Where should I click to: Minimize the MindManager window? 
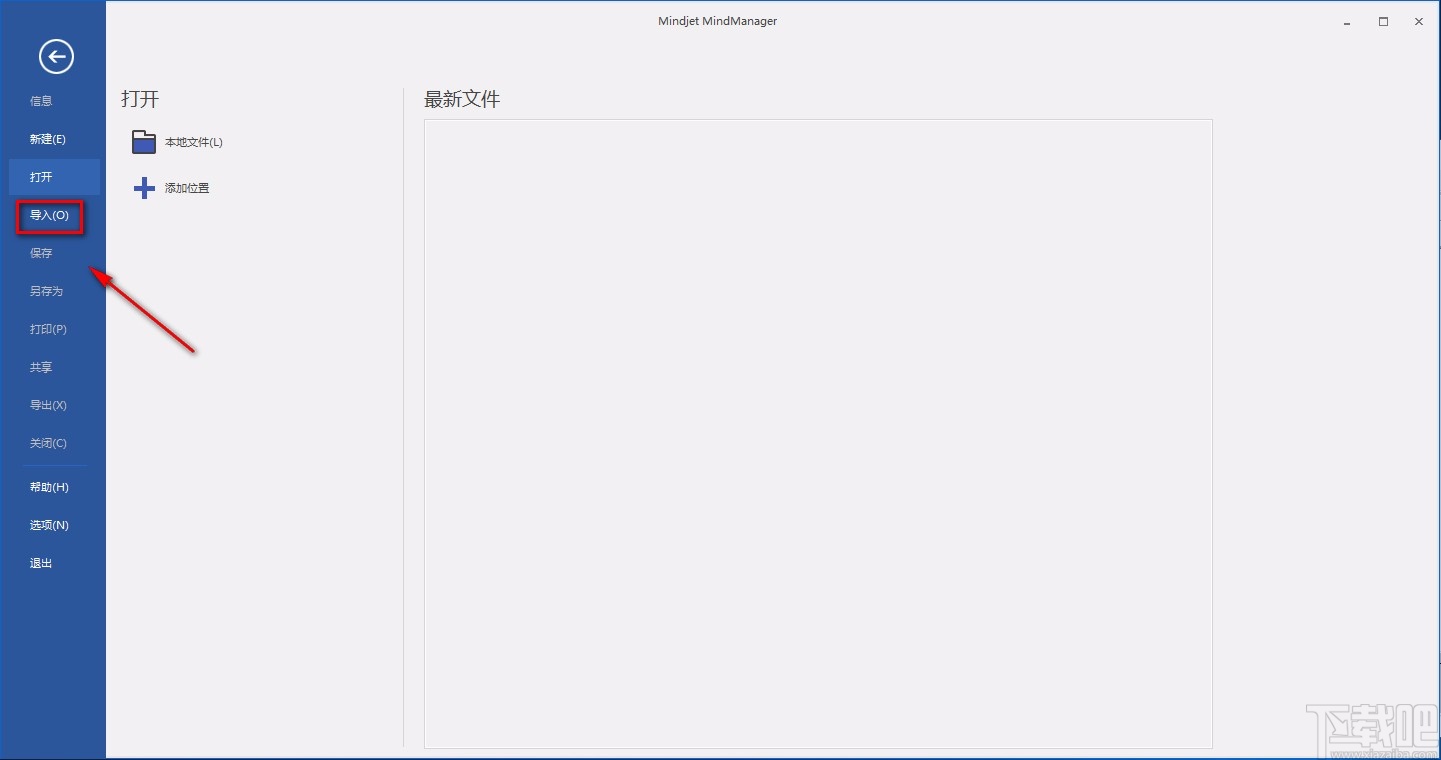(1348, 22)
